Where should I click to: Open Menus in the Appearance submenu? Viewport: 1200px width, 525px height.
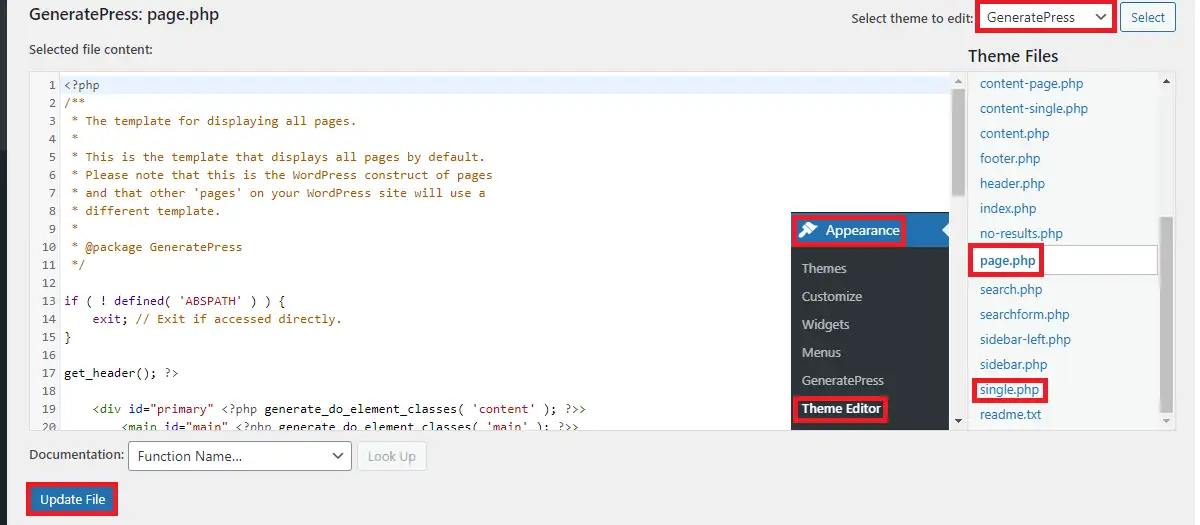click(821, 352)
